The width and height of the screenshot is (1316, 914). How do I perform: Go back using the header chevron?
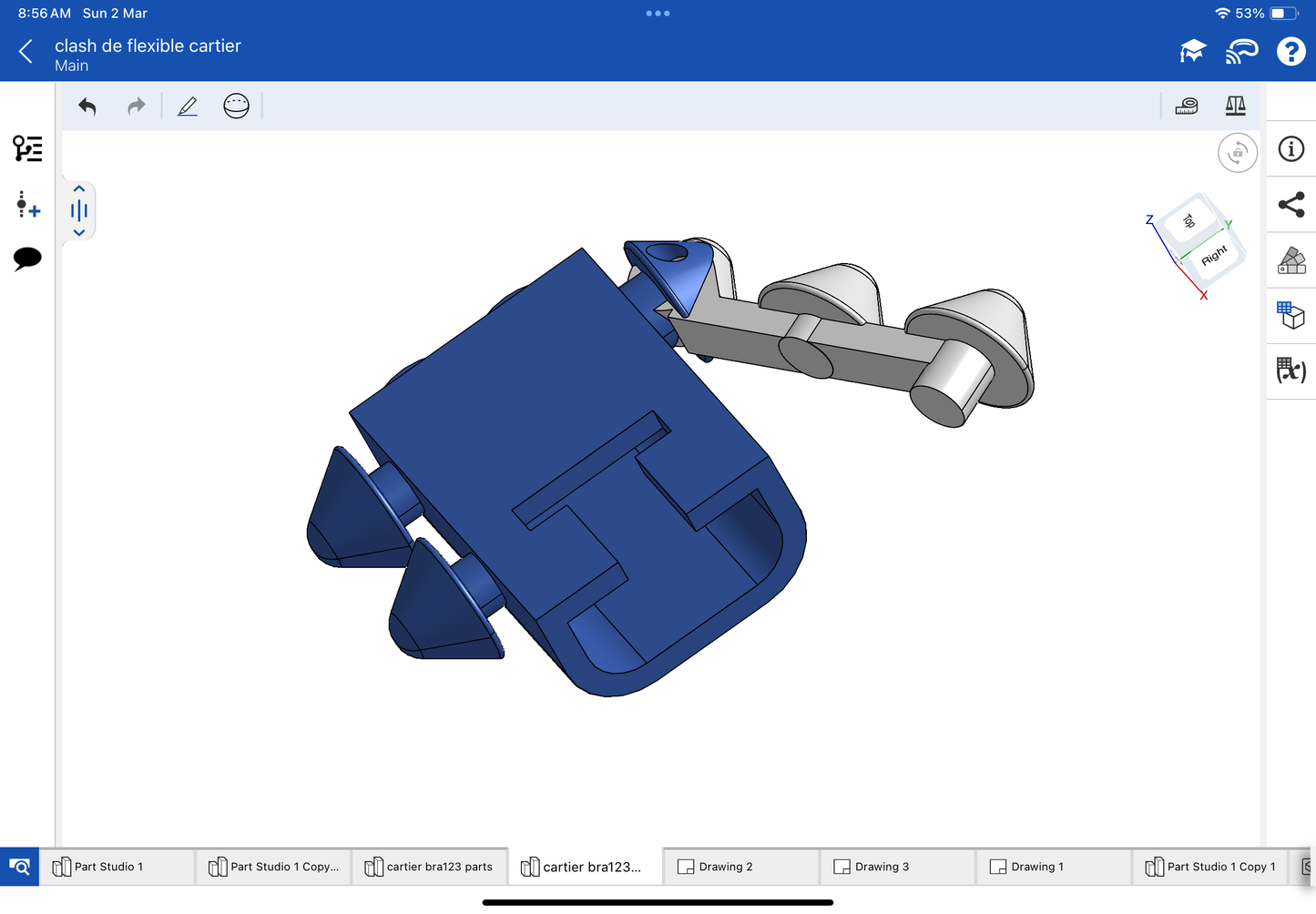click(x=26, y=52)
